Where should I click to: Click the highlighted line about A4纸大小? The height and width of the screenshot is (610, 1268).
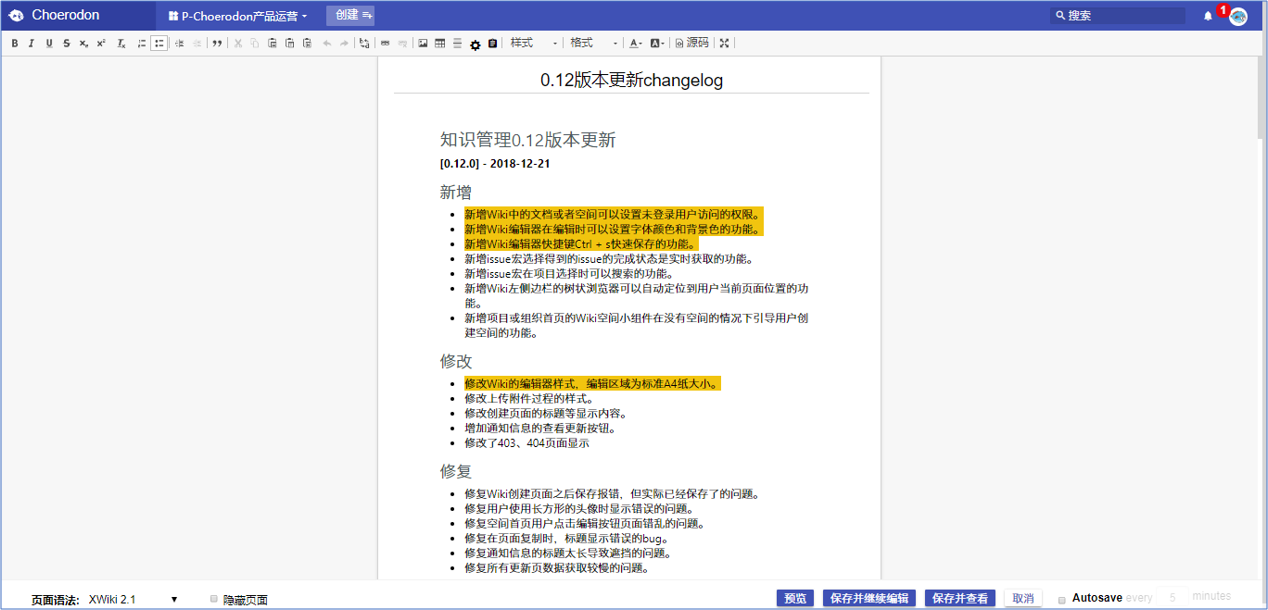coord(592,383)
